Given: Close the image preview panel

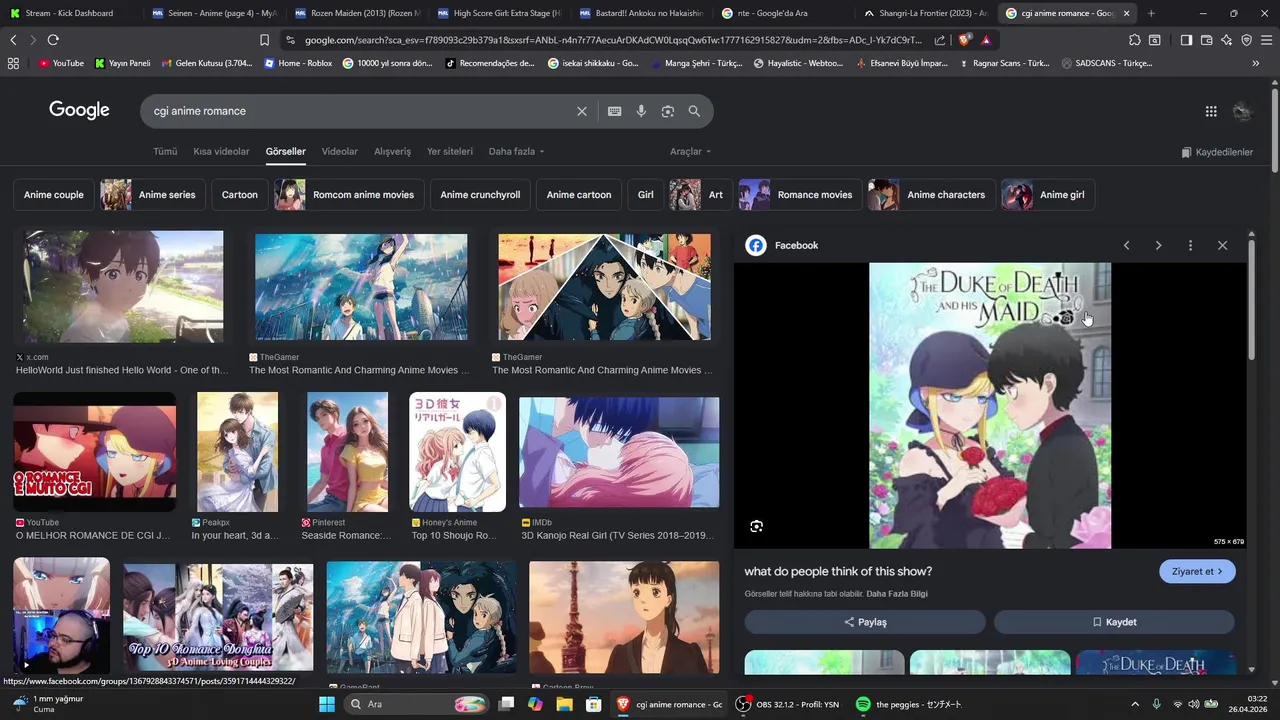Looking at the screenshot, I should (1222, 245).
